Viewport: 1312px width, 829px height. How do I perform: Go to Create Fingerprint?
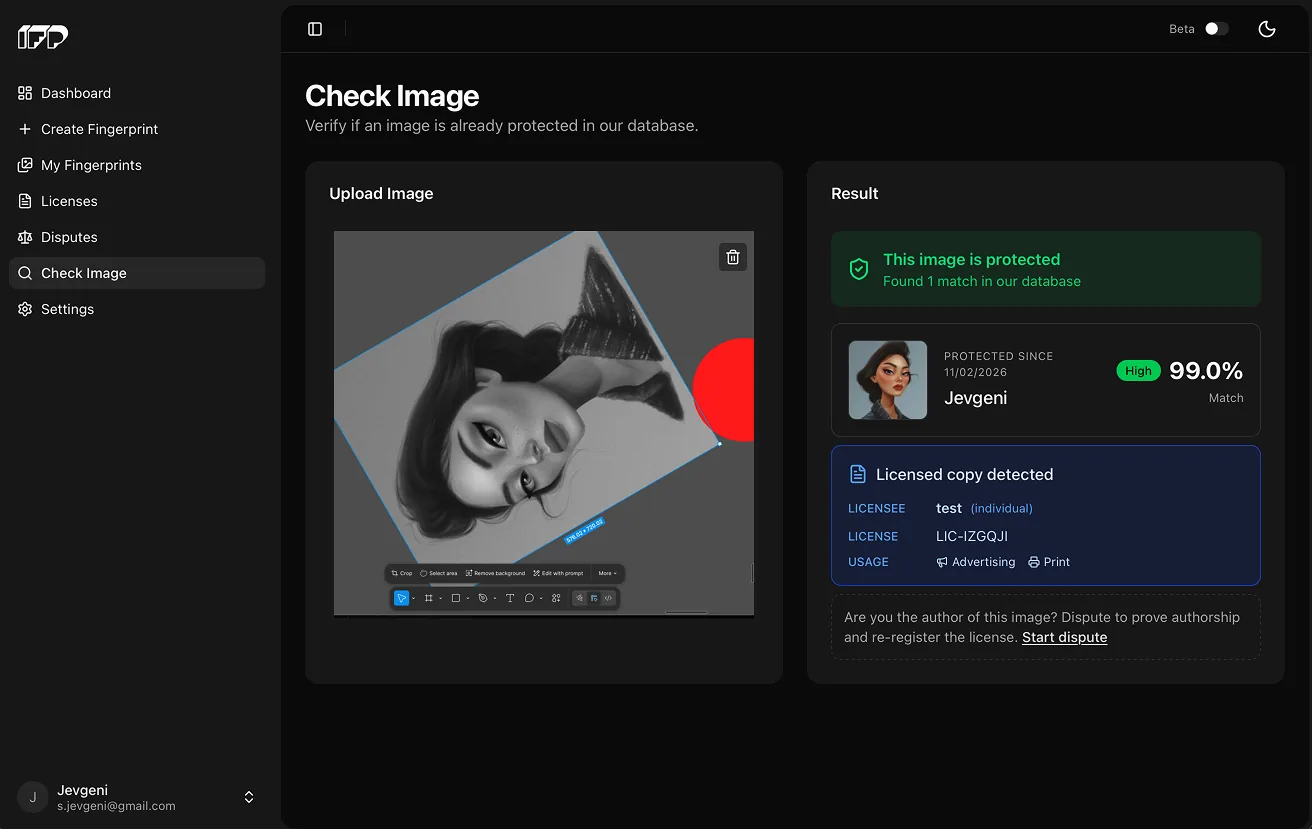coord(137,129)
